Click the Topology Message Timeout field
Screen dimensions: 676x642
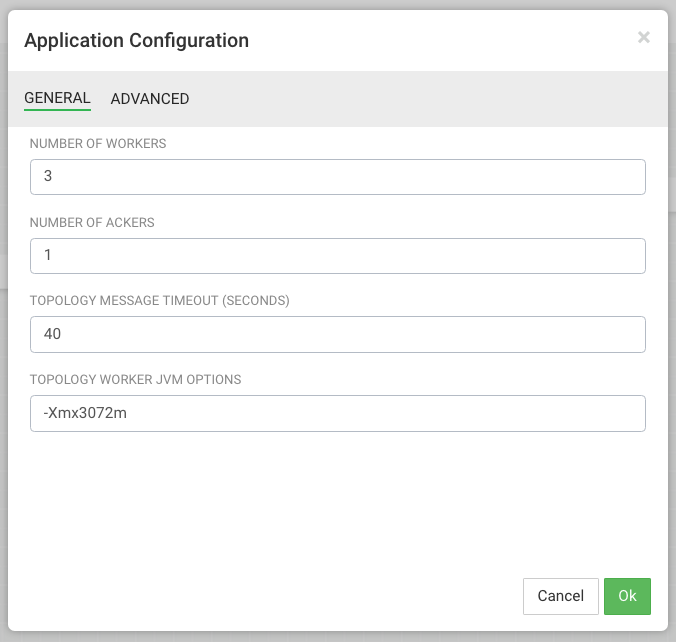pyautogui.click(x=338, y=335)
